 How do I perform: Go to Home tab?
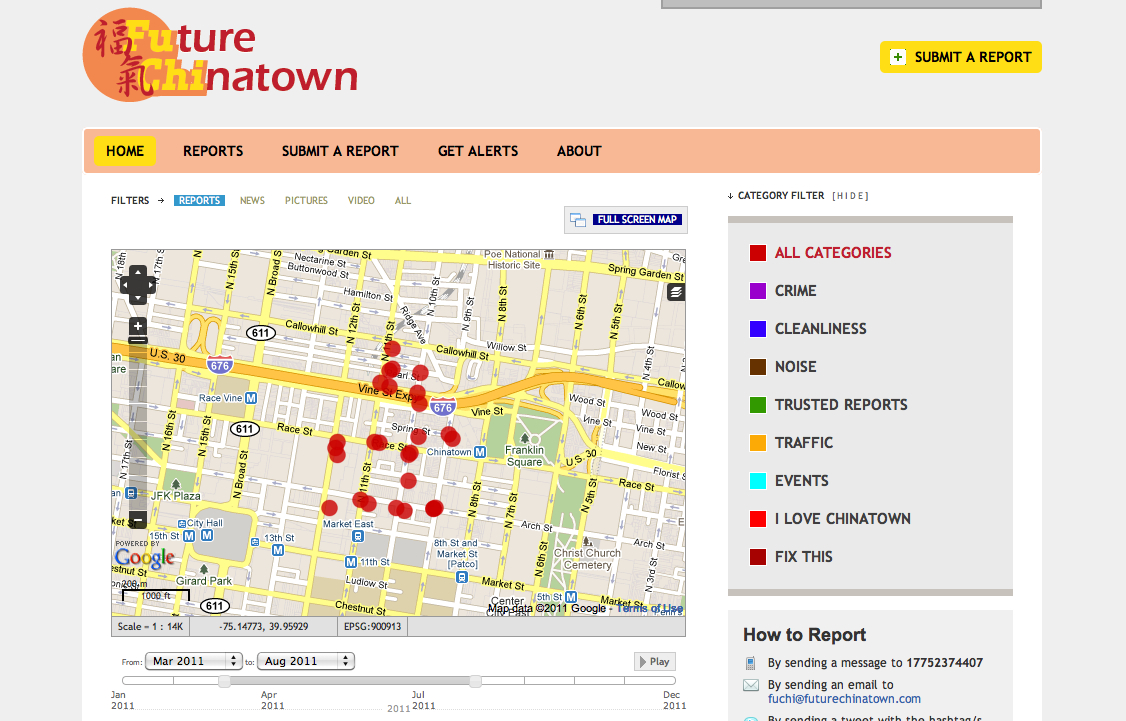click(x=125, y=151)
